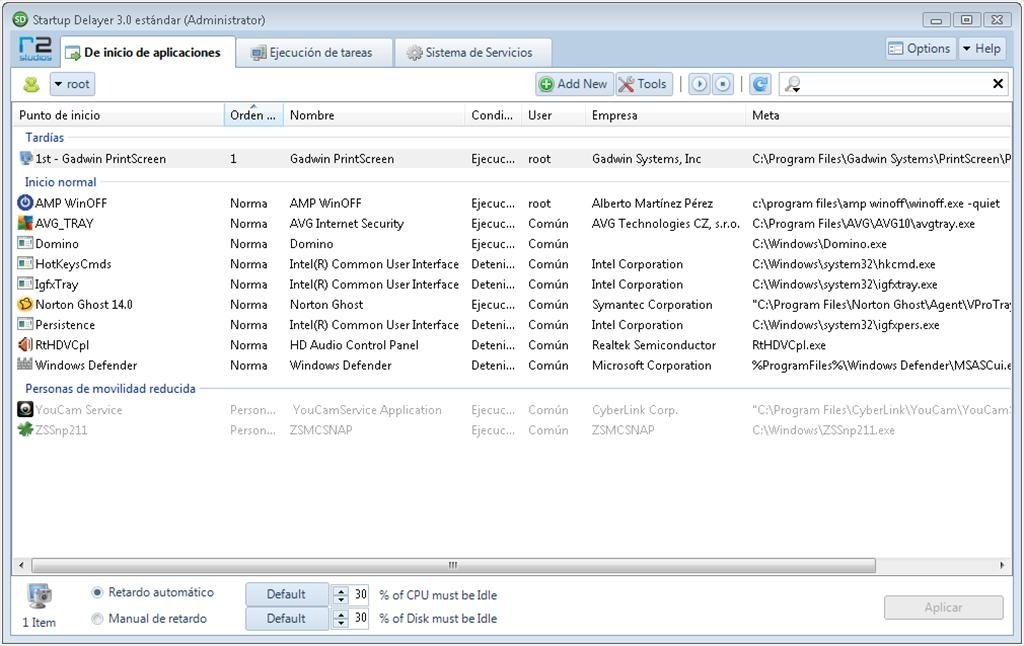This screenshot has width=1024, height=646.
Task: Click the Startup Delayer title bar icon
Action: tap(20, 20)
